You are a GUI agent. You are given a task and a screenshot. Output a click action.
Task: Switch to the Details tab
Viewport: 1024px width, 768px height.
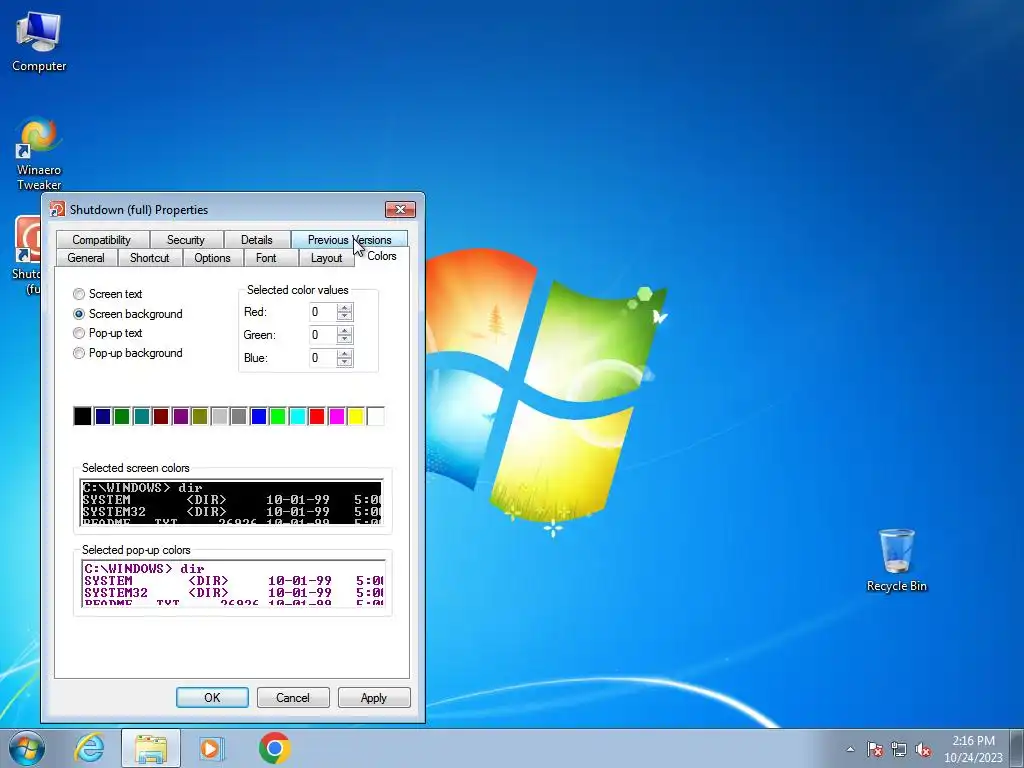click(x=257, y=240)
